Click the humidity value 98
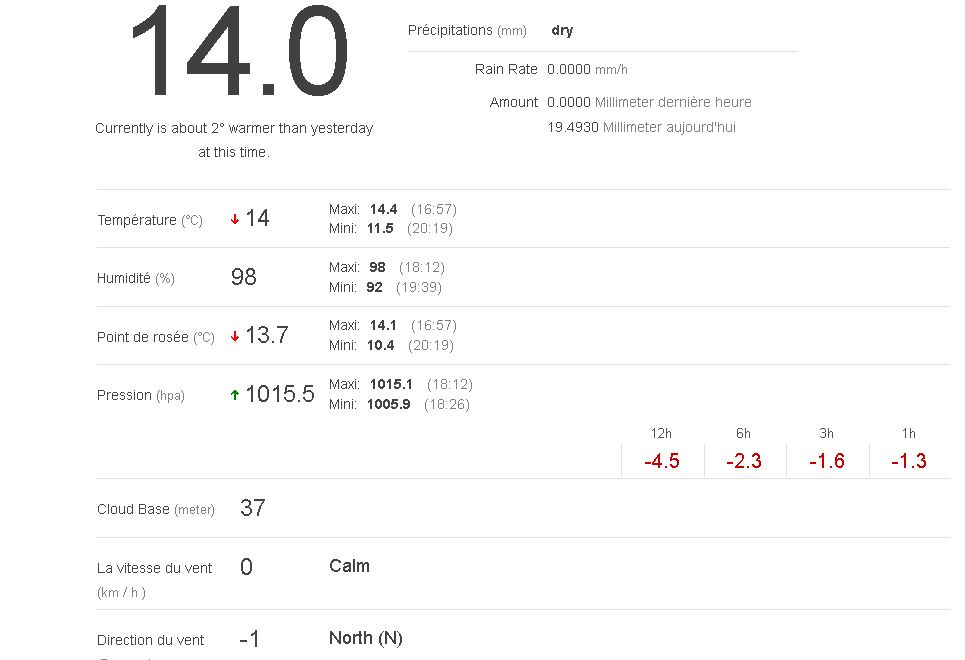This screenshot has height=660, width=965. click(x=244, y=278)
